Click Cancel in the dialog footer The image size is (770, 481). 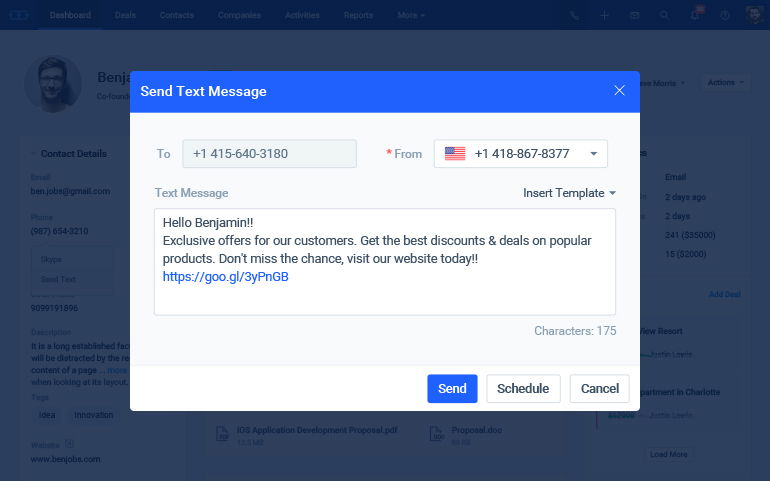pos(599,389)
